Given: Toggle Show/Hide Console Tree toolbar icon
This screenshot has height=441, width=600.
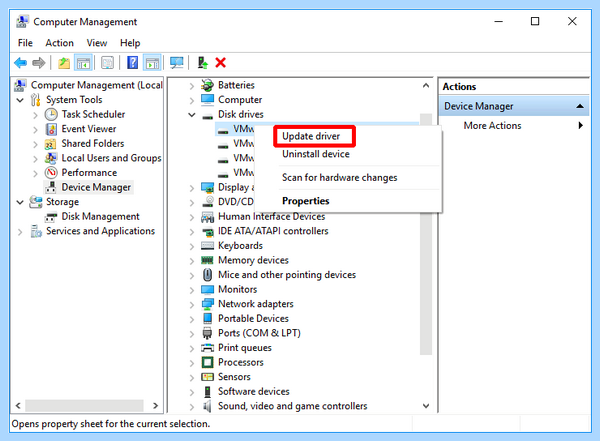Looking at the screenshot, I should pyautogui.click(x=83, y=62).
